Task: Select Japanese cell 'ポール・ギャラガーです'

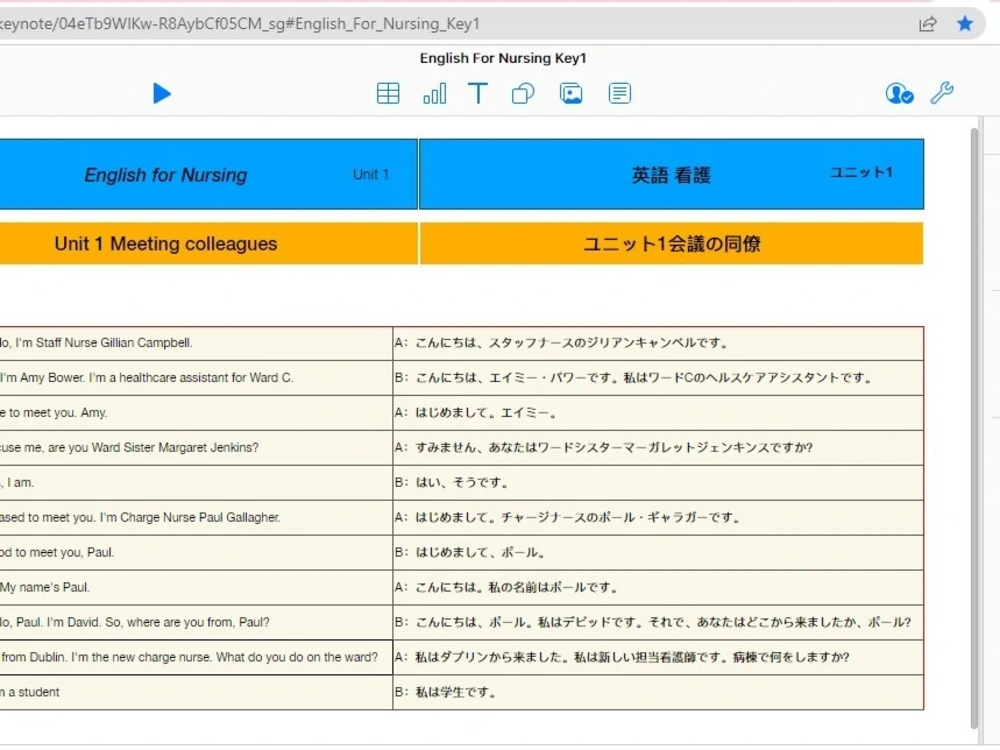Action: (658, 517)
